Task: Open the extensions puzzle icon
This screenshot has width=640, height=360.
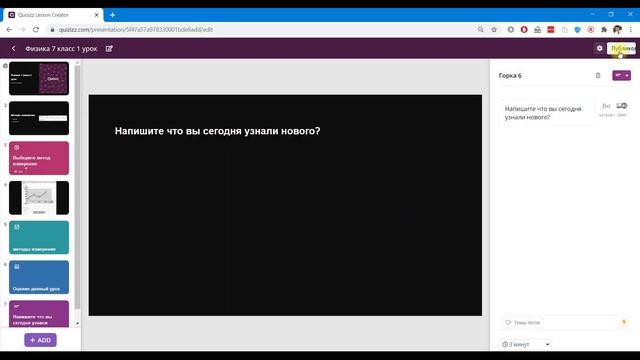Action: click(604, 29)
